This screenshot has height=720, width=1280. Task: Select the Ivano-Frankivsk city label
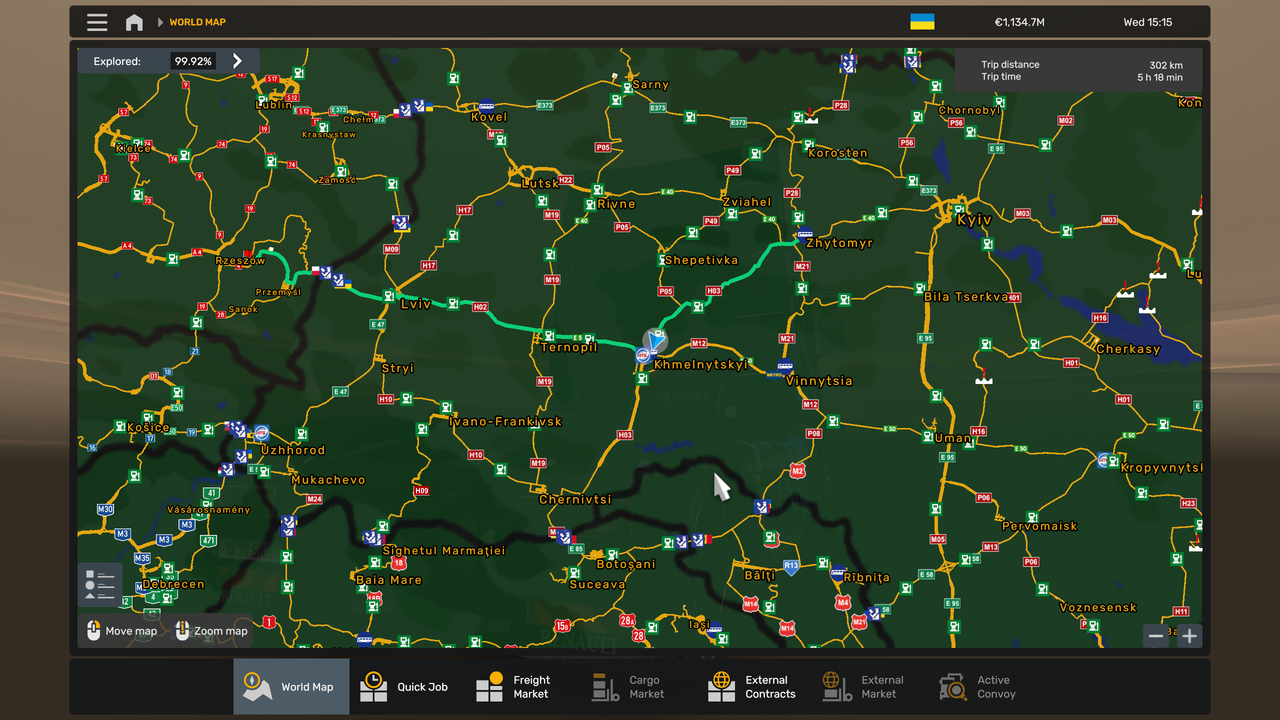coord(505,422)
